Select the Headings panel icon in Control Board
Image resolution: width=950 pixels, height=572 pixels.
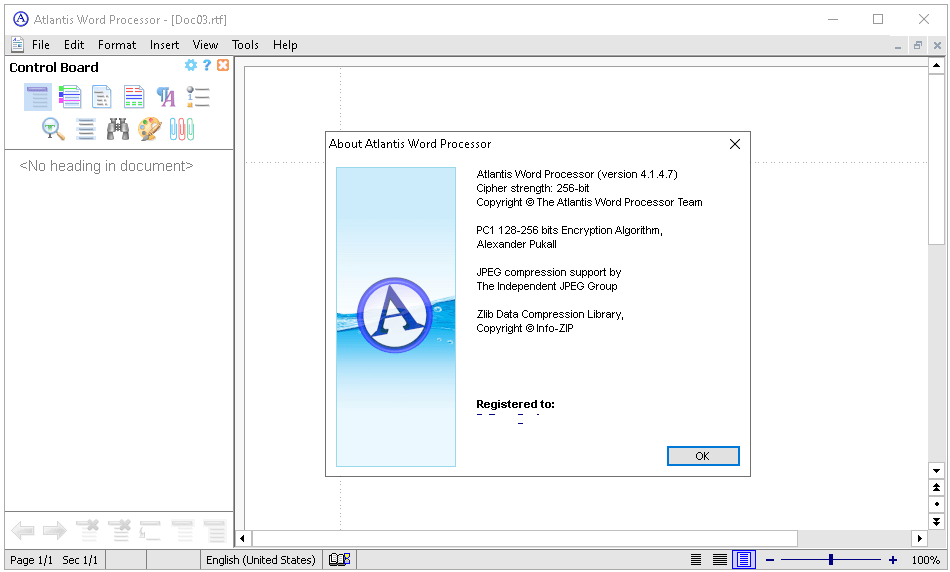coord(38,97)
